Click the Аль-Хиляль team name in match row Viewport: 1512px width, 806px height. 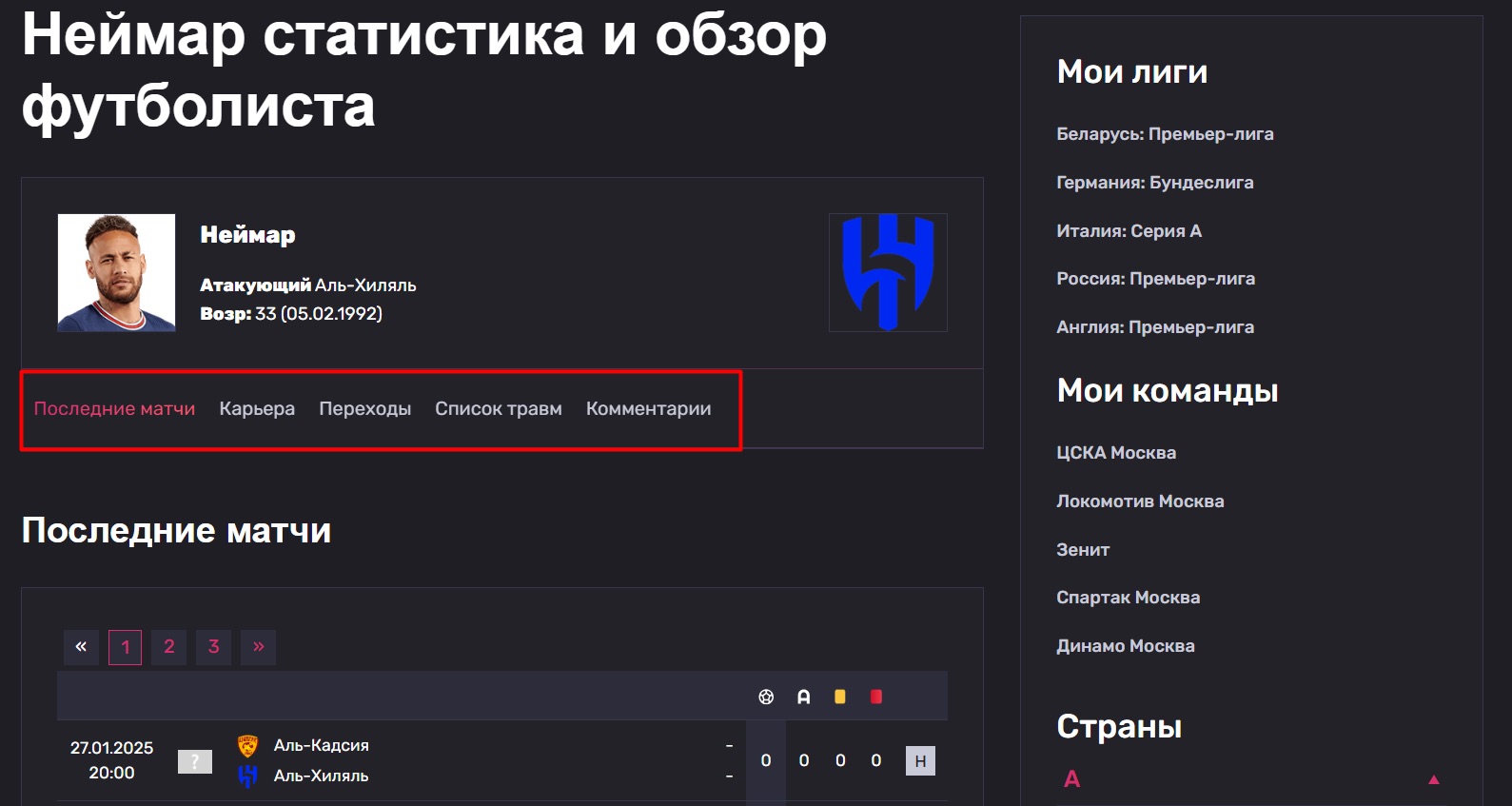[322, 776]
